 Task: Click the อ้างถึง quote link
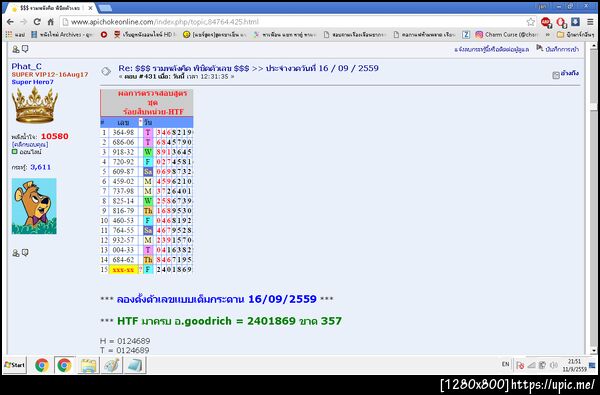(569, 73)
